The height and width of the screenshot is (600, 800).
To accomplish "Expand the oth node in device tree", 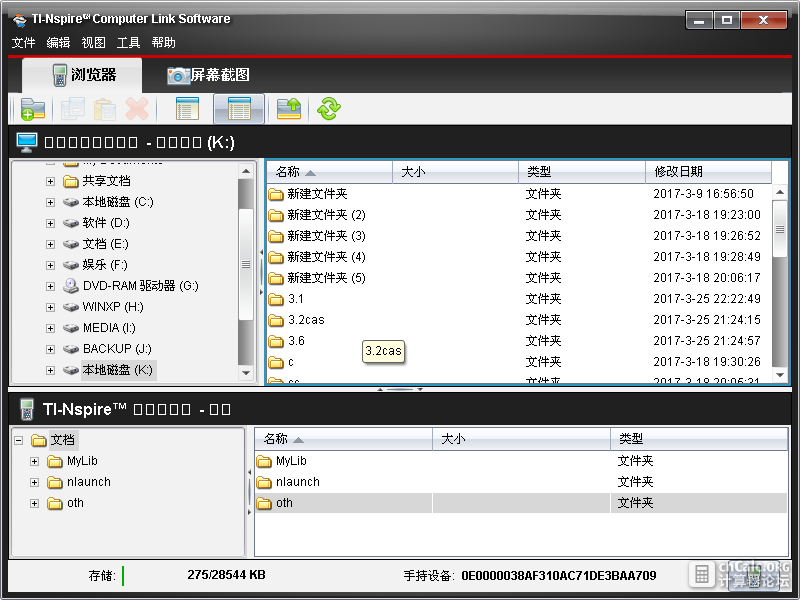I will [x=34, y=504].
